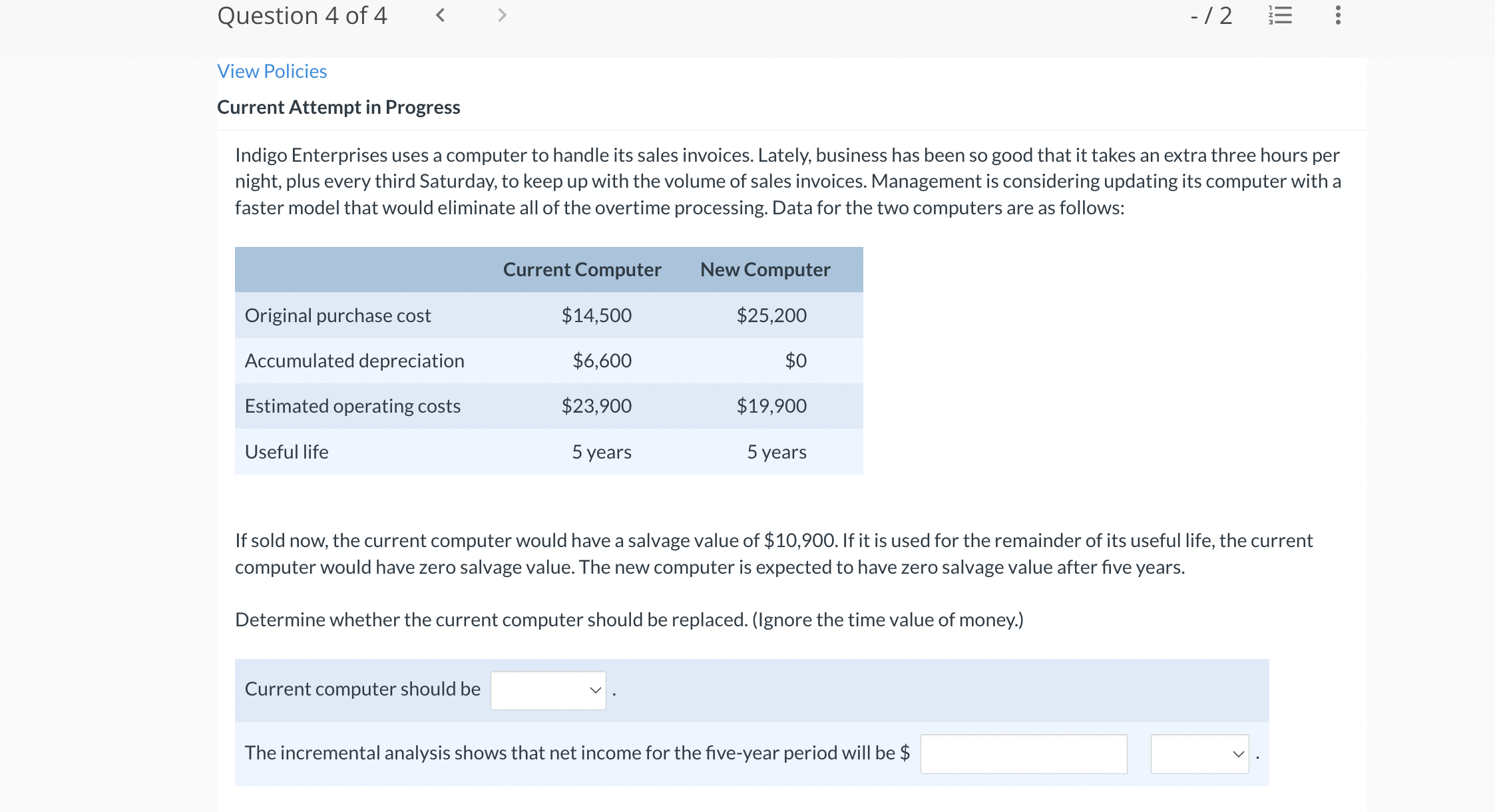
Task: Click inside the net income dollar input box
Action: [1023, 754]
